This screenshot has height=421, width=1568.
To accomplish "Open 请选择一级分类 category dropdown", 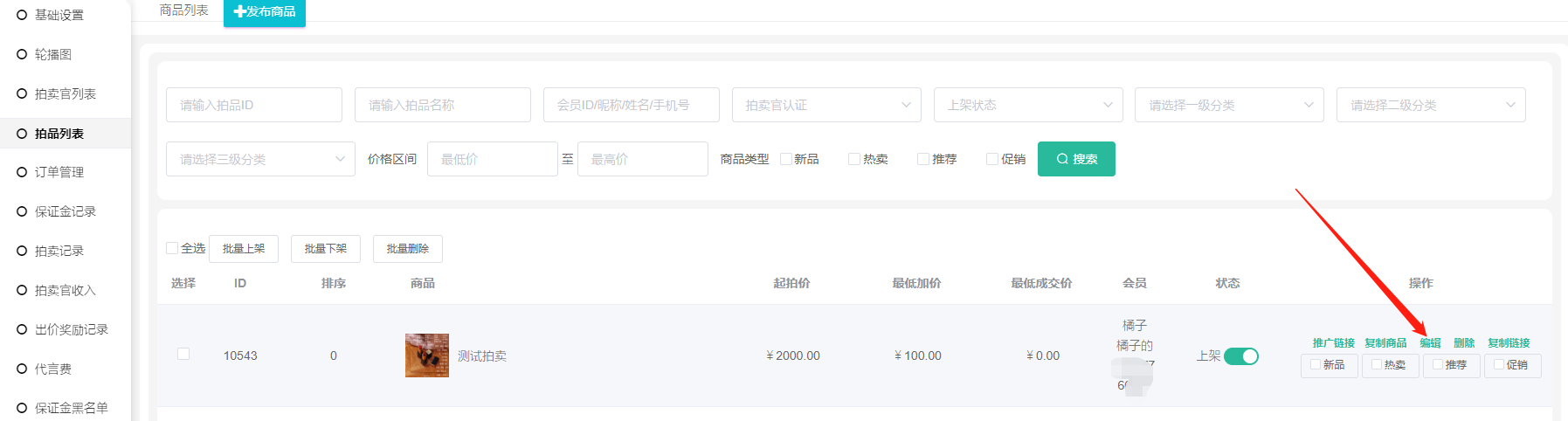I will tap(1229, 105).
